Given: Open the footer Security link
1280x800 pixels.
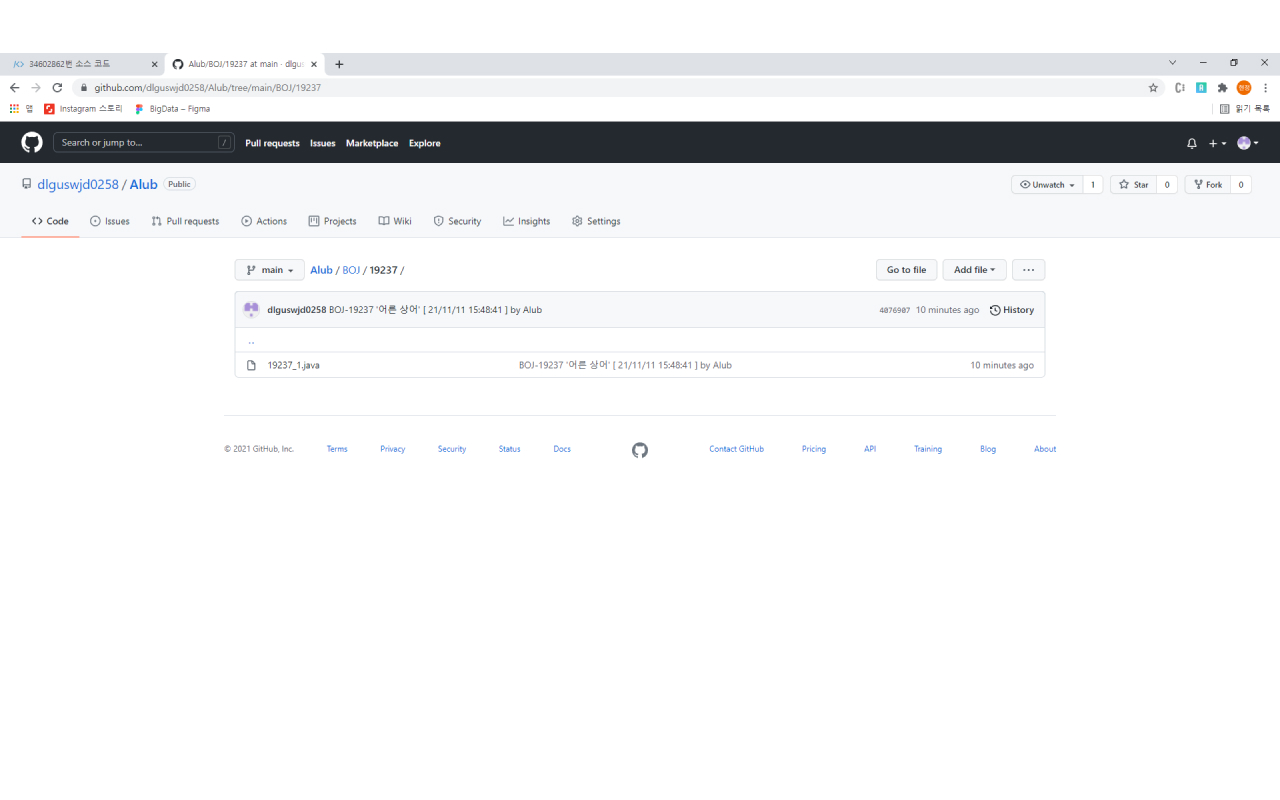Looking at the screenshot, I should click(x=452, y=449).
